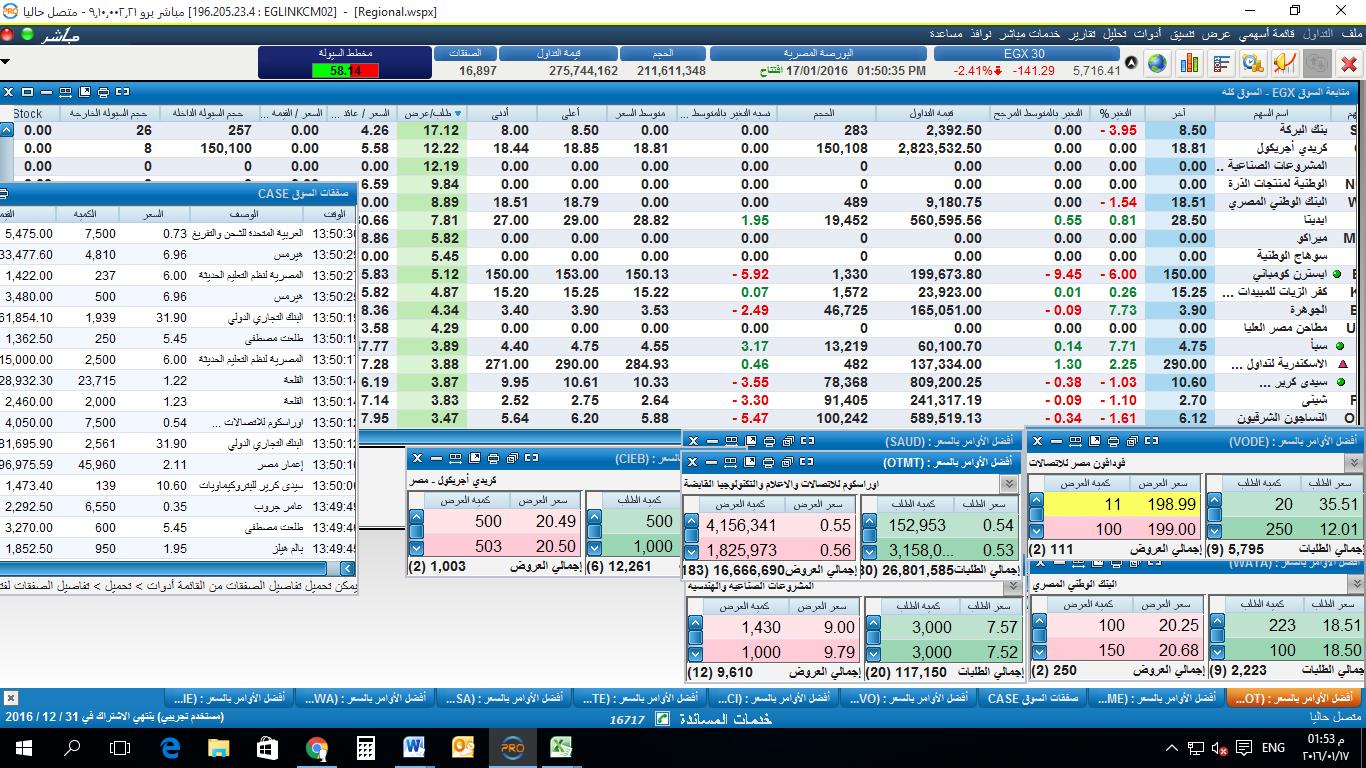This screenshot has height=768, width=1366.
Task: Print the VODE best orders panel
Action: 1113,441
